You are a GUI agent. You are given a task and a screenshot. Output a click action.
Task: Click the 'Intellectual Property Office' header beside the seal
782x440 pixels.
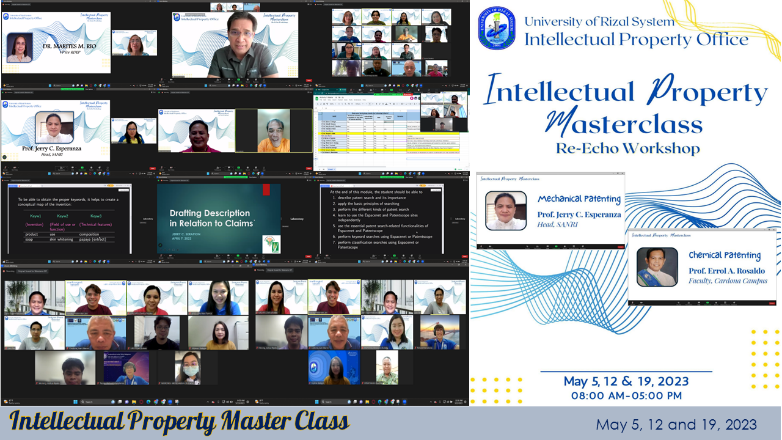click(636, 39)
